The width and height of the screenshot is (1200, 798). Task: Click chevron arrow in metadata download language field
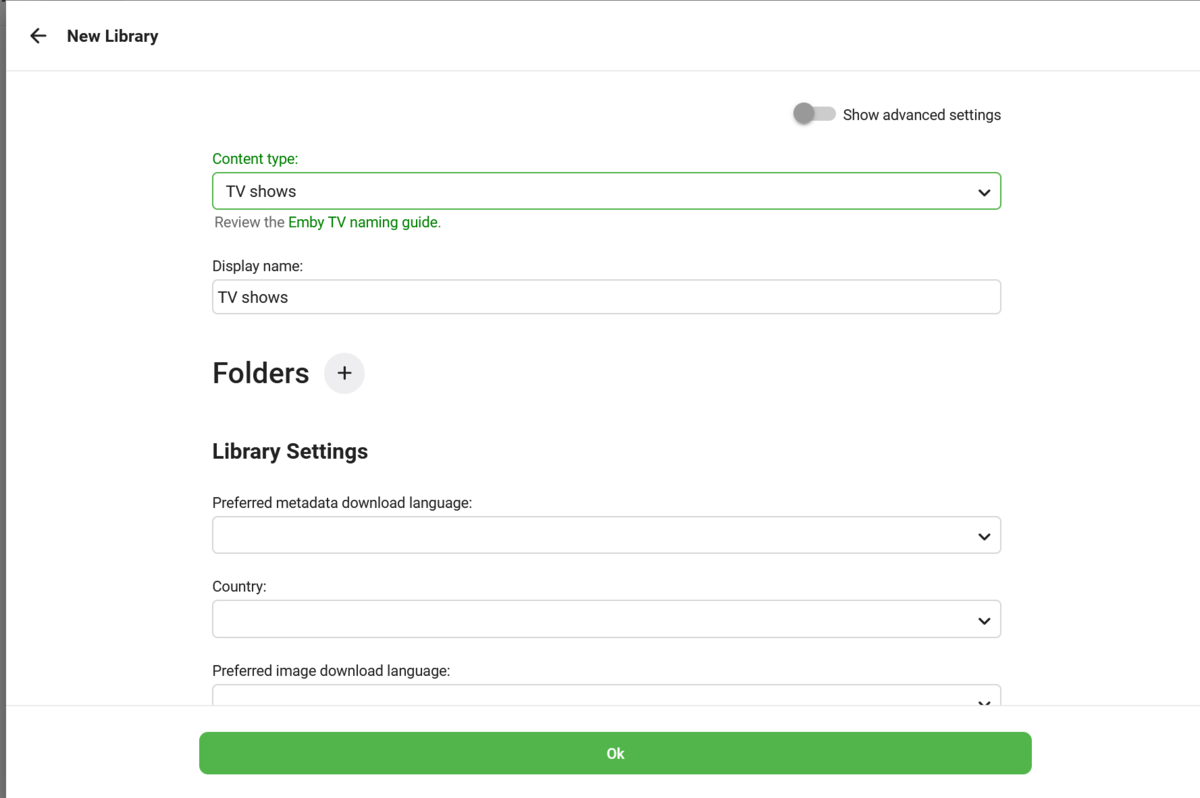tap(984, 536)
